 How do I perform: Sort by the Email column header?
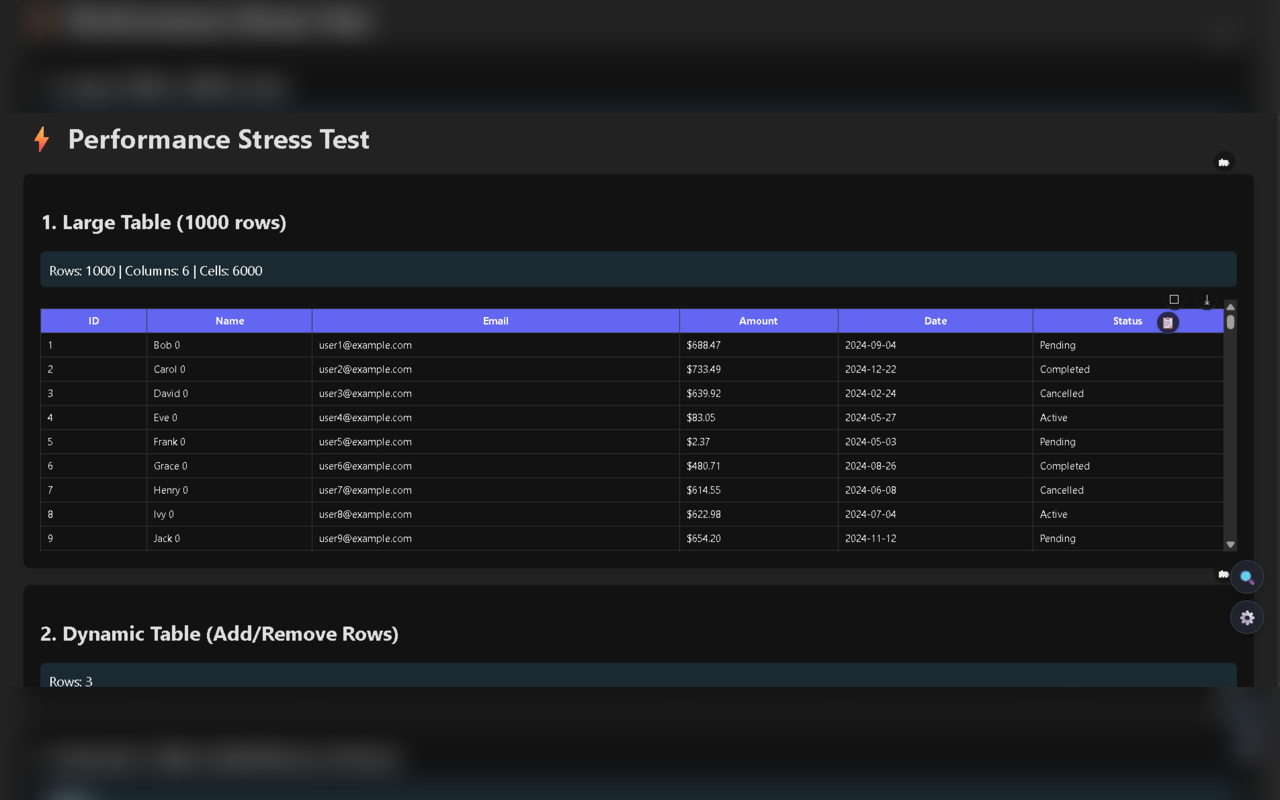[x=496, y=321]
